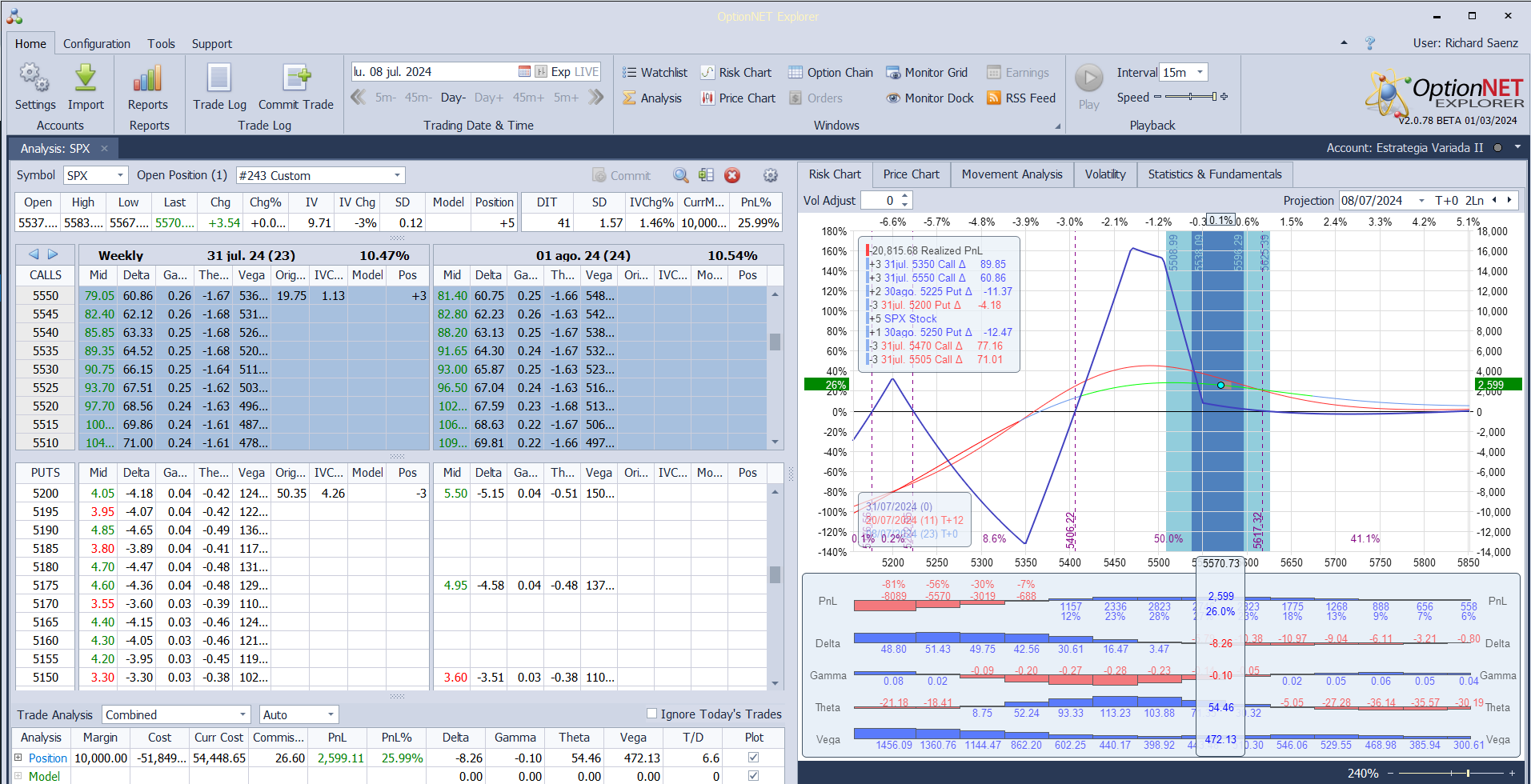This screenshot has width=1531, height=784.
Task: Jump backward with the double-left arrow
Action: 359,98
